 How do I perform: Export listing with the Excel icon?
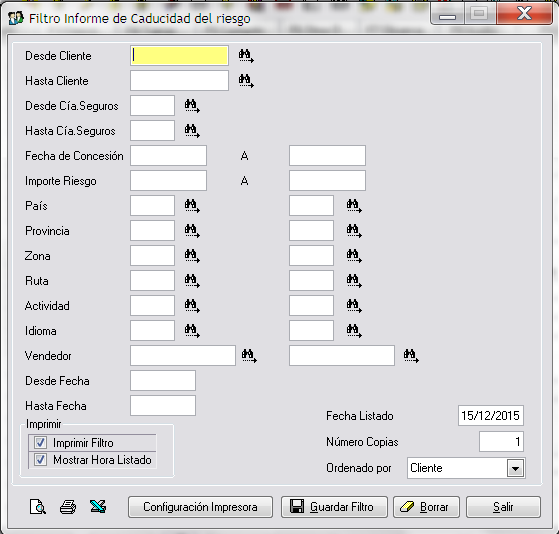(x=98, y=507)
